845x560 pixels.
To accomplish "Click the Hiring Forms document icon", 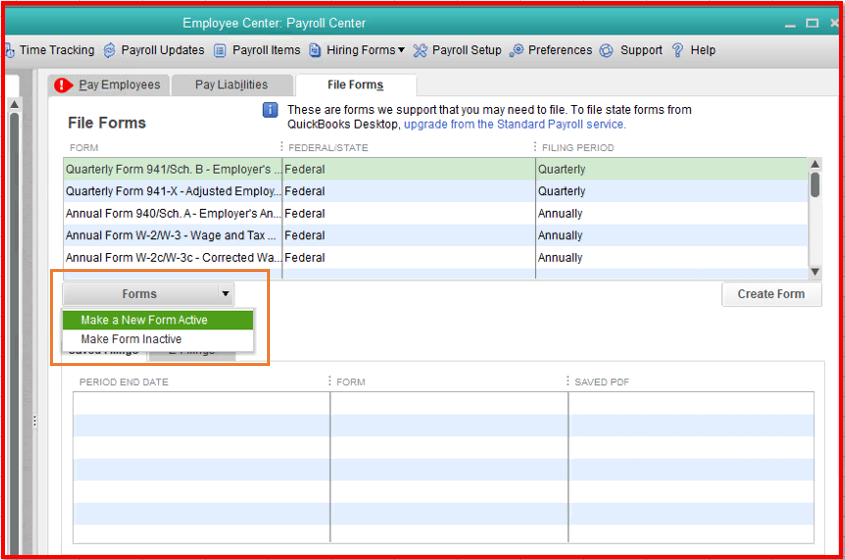I will point(315,50).
